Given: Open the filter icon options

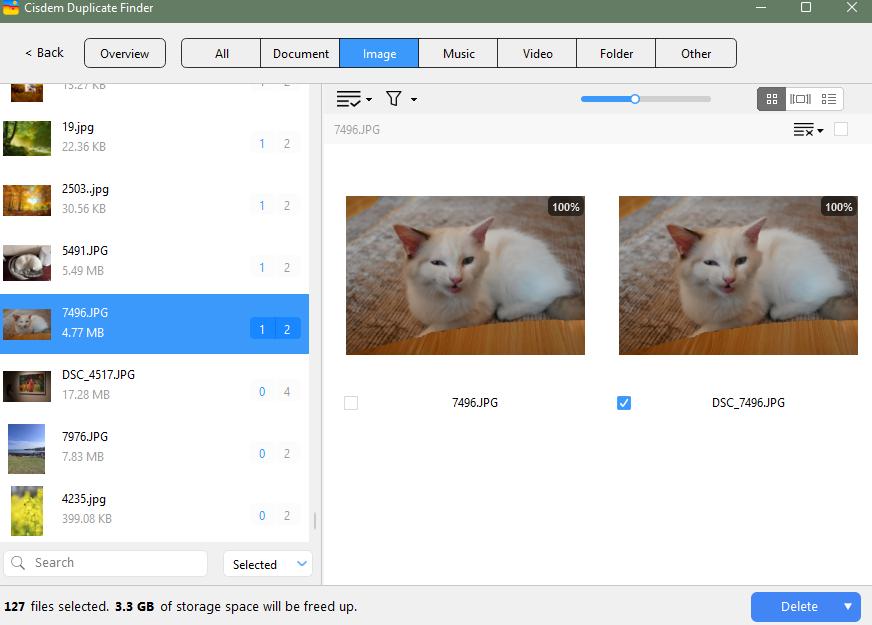Looking at the screenshot, I should pyautogui.click(x=392, y=99).
